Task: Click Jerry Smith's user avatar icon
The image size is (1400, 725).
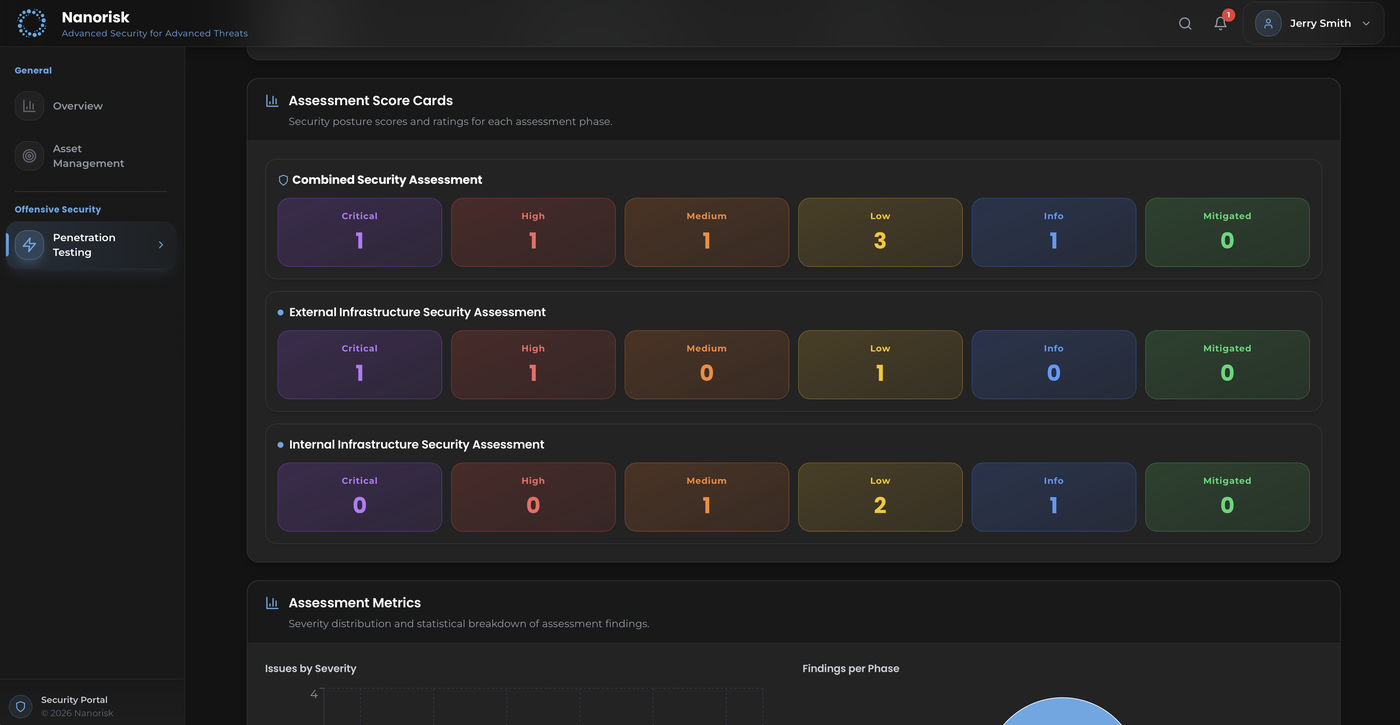Action: [x=1268, y=23]
